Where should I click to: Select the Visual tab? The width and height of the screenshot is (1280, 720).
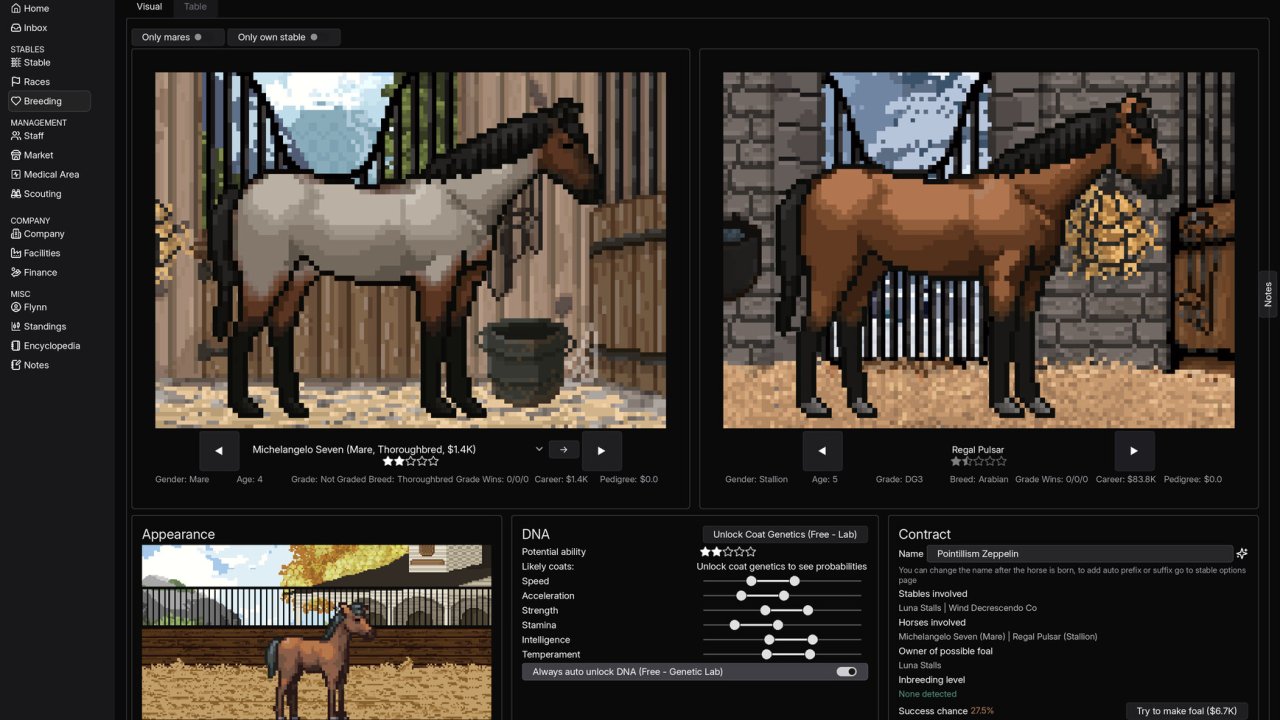pos(149,7)
